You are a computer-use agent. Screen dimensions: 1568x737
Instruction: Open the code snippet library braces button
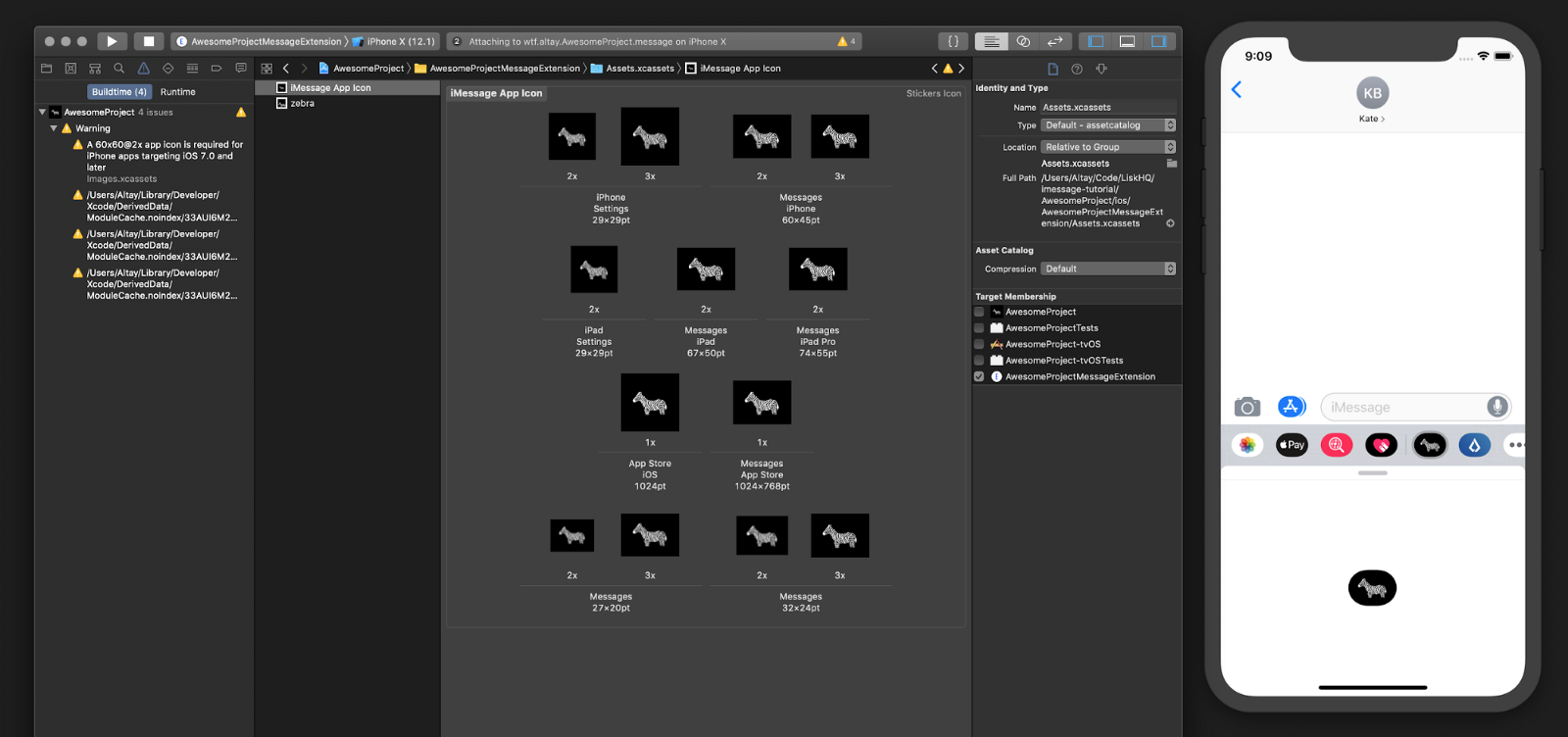click(x=954, y=41)
